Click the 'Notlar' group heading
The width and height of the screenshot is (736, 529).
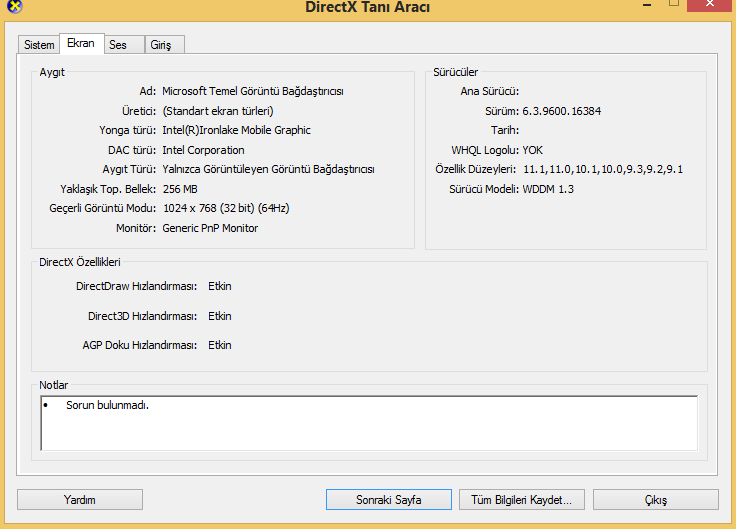click(54, 385)
